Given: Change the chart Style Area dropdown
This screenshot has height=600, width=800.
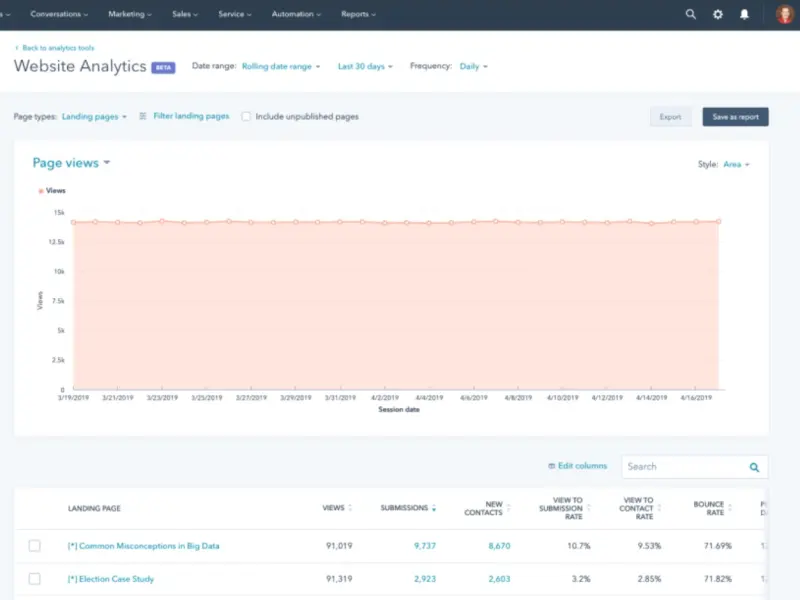Looking at the screenshot, I should (x=736, y=164).
